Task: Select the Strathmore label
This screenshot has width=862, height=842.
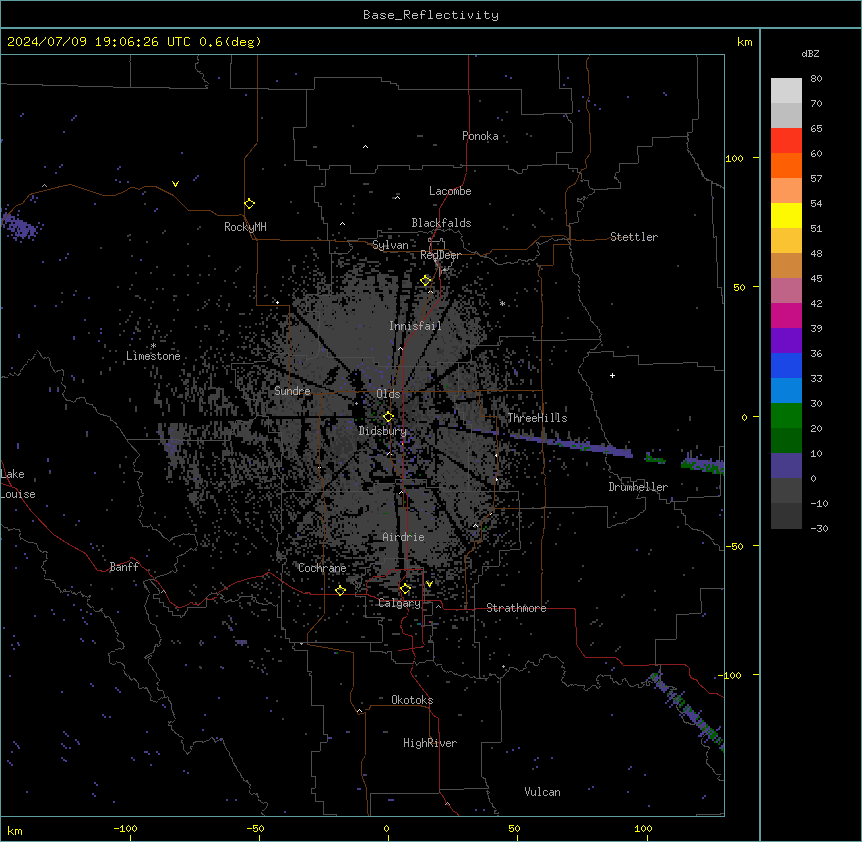Action: (516, 608)
